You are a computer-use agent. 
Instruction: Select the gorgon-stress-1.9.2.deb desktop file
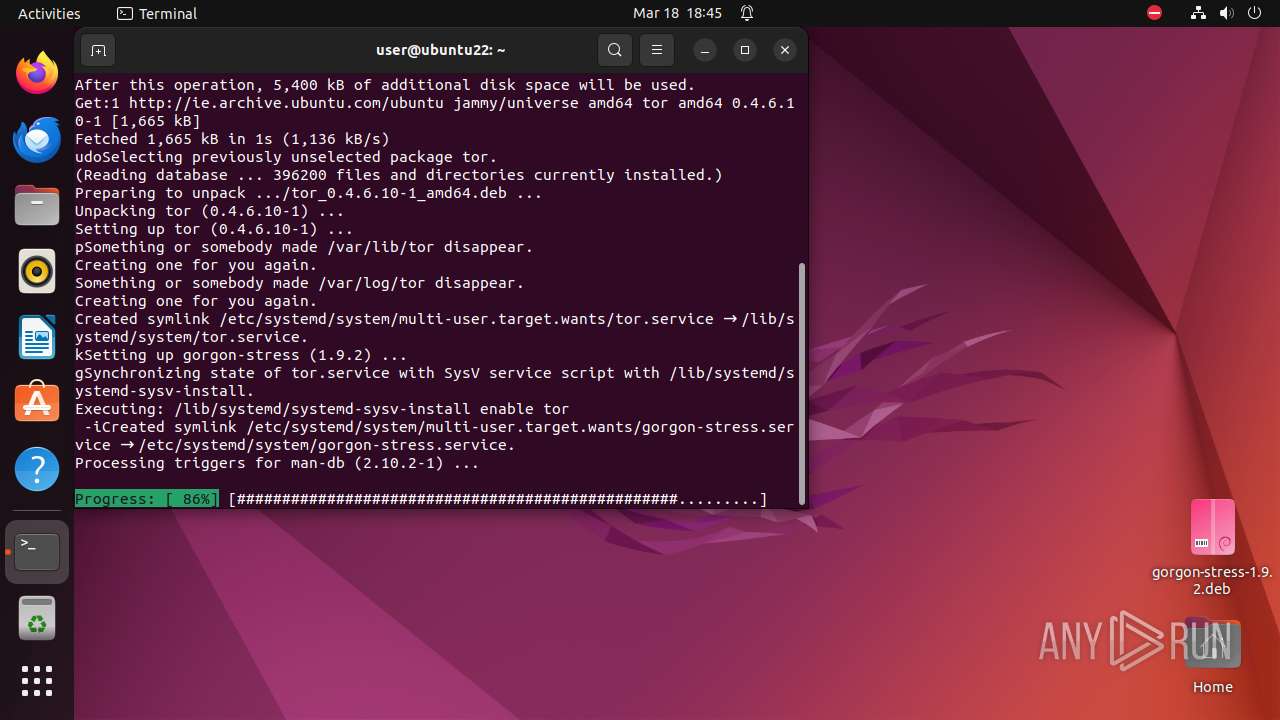click(x=1212, y=547)
